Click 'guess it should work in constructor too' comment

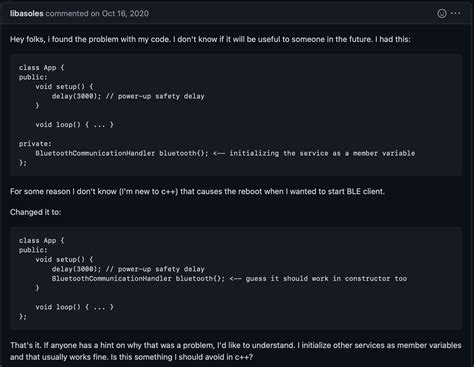(326, 279)
